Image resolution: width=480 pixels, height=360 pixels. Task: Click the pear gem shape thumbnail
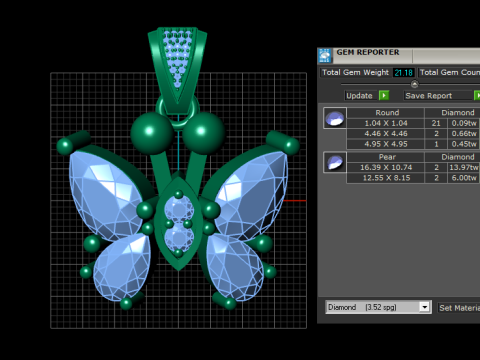(335, 162)
